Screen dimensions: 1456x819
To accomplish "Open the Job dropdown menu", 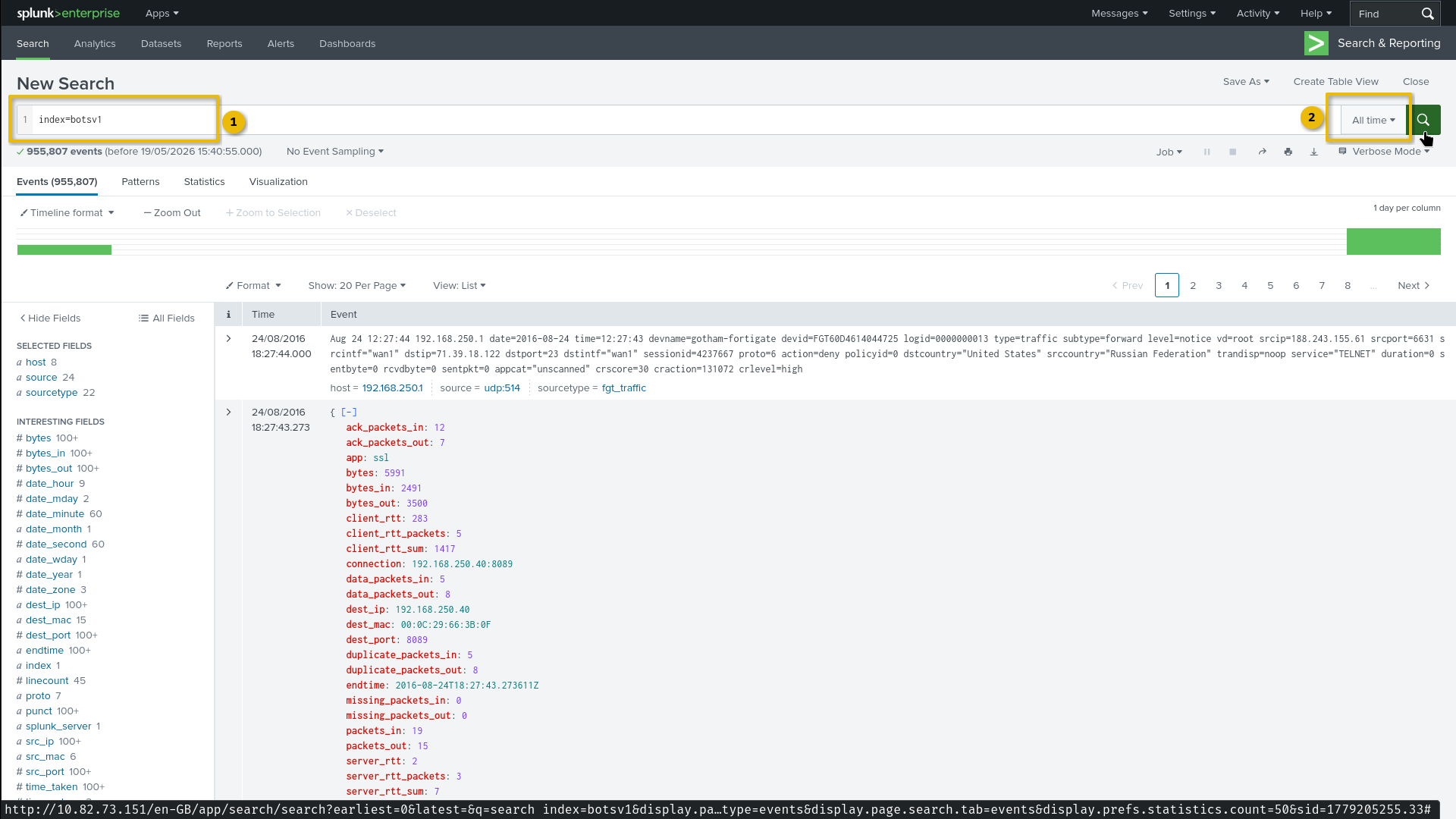I will tap(1169, 152).
